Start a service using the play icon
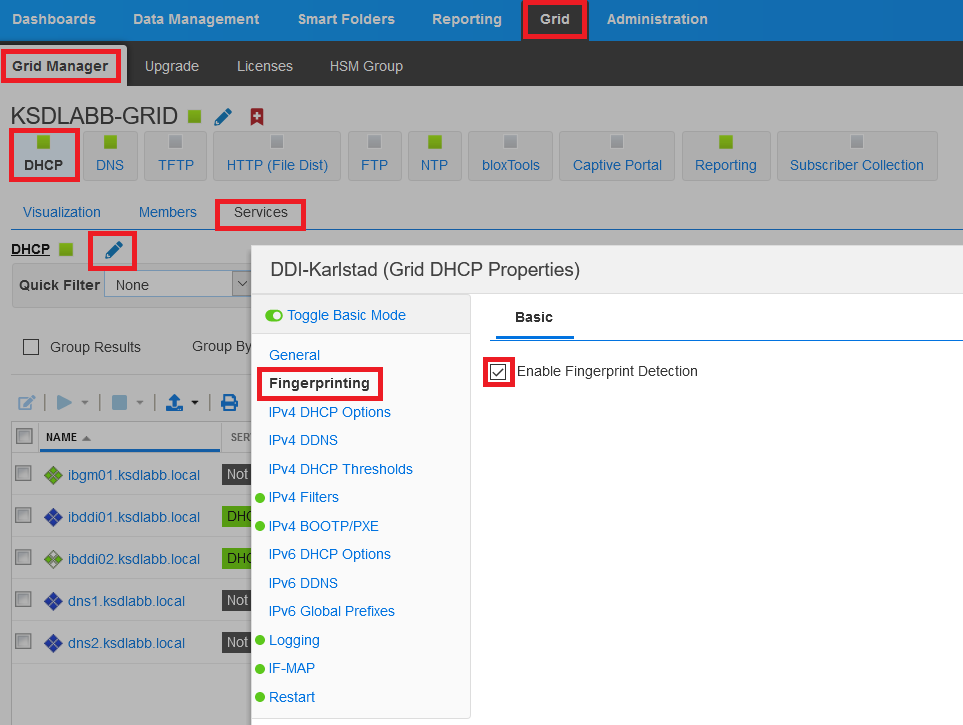The height and width of the screenshot is (725, 963). (63, 402)
